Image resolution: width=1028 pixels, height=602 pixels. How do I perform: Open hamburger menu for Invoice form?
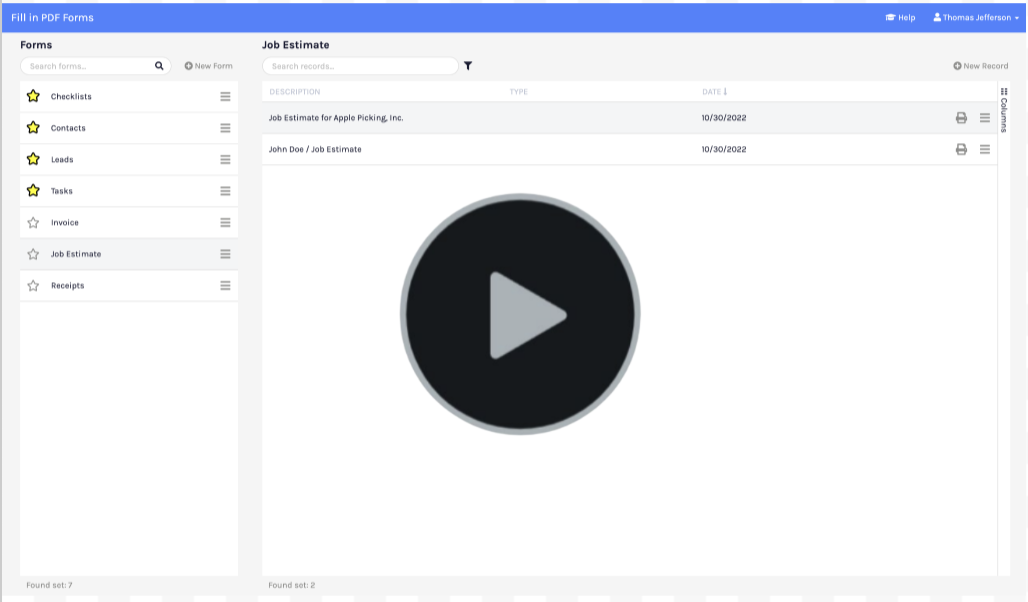click(x=225, y=223)
